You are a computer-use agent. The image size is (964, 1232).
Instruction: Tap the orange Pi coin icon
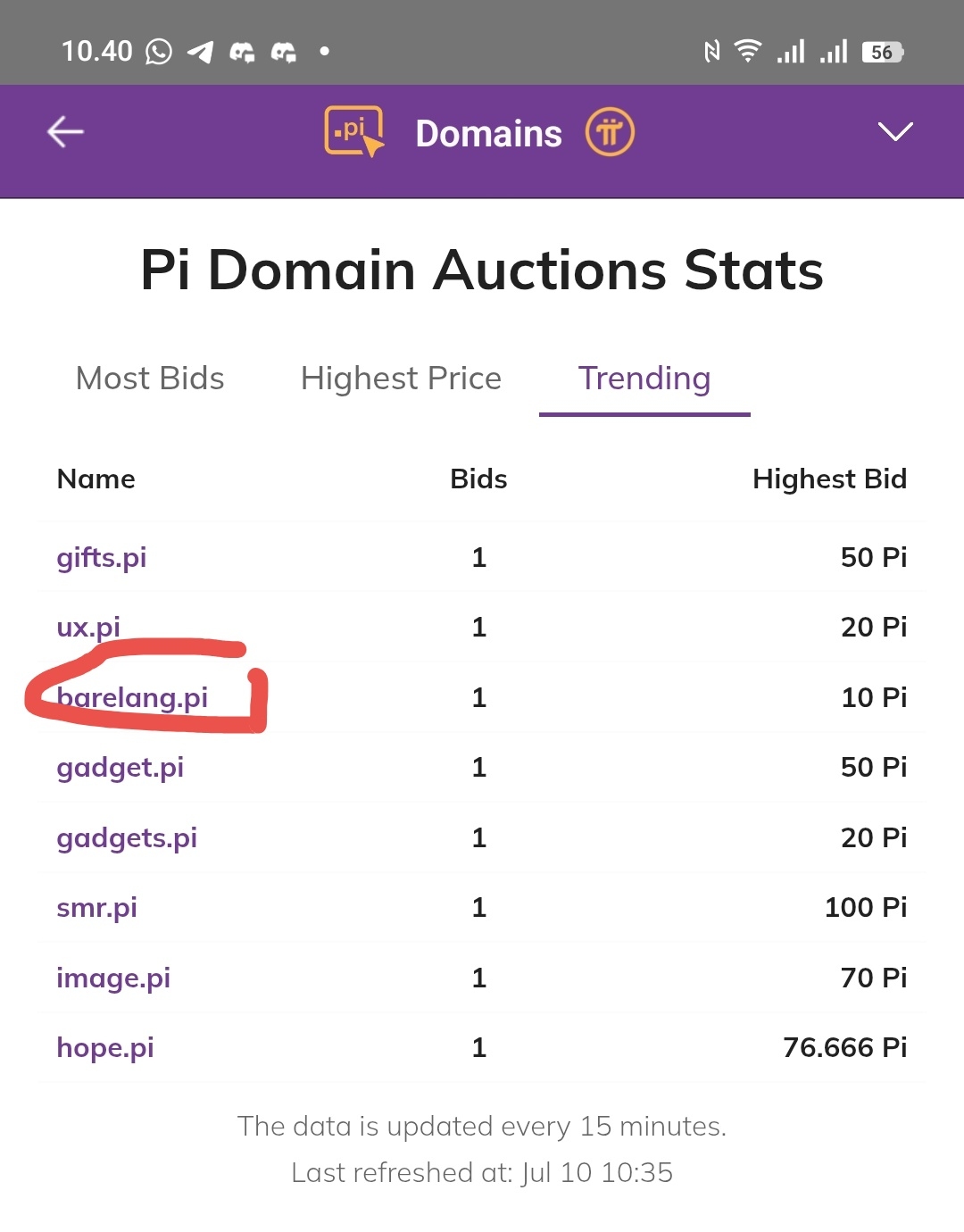click(x=610, y=132)
